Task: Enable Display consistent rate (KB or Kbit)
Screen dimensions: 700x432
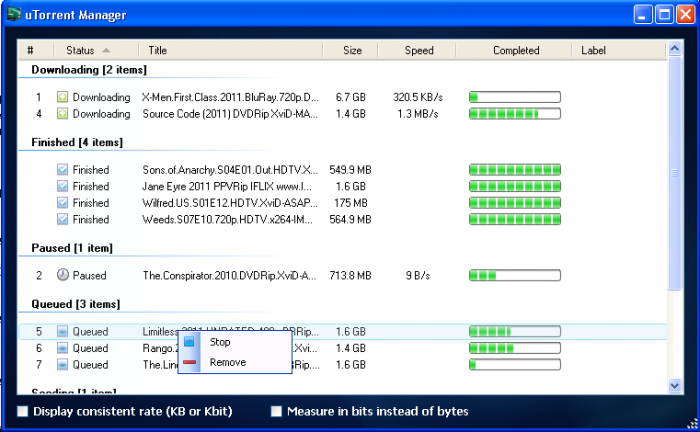Action: click(22, 411)
